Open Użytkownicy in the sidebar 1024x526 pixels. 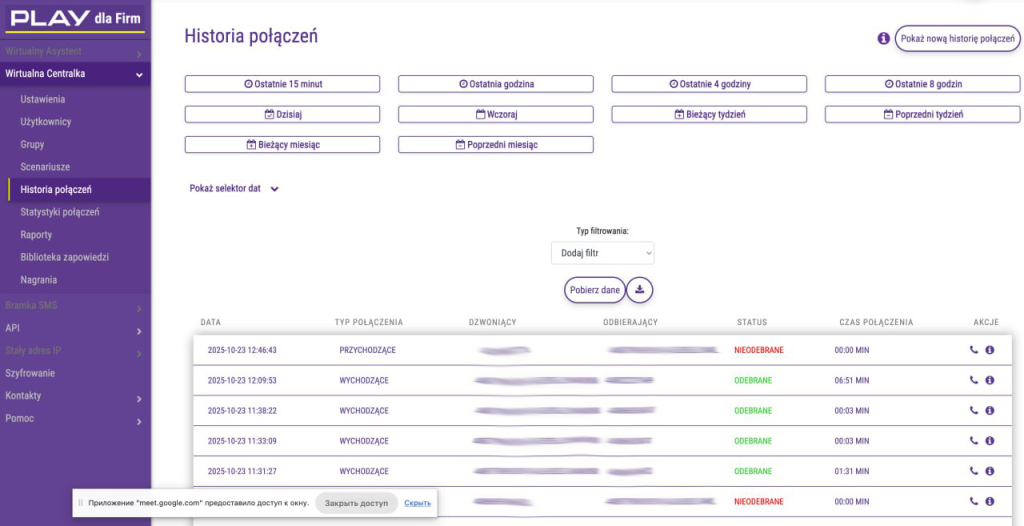click(46, 122)
